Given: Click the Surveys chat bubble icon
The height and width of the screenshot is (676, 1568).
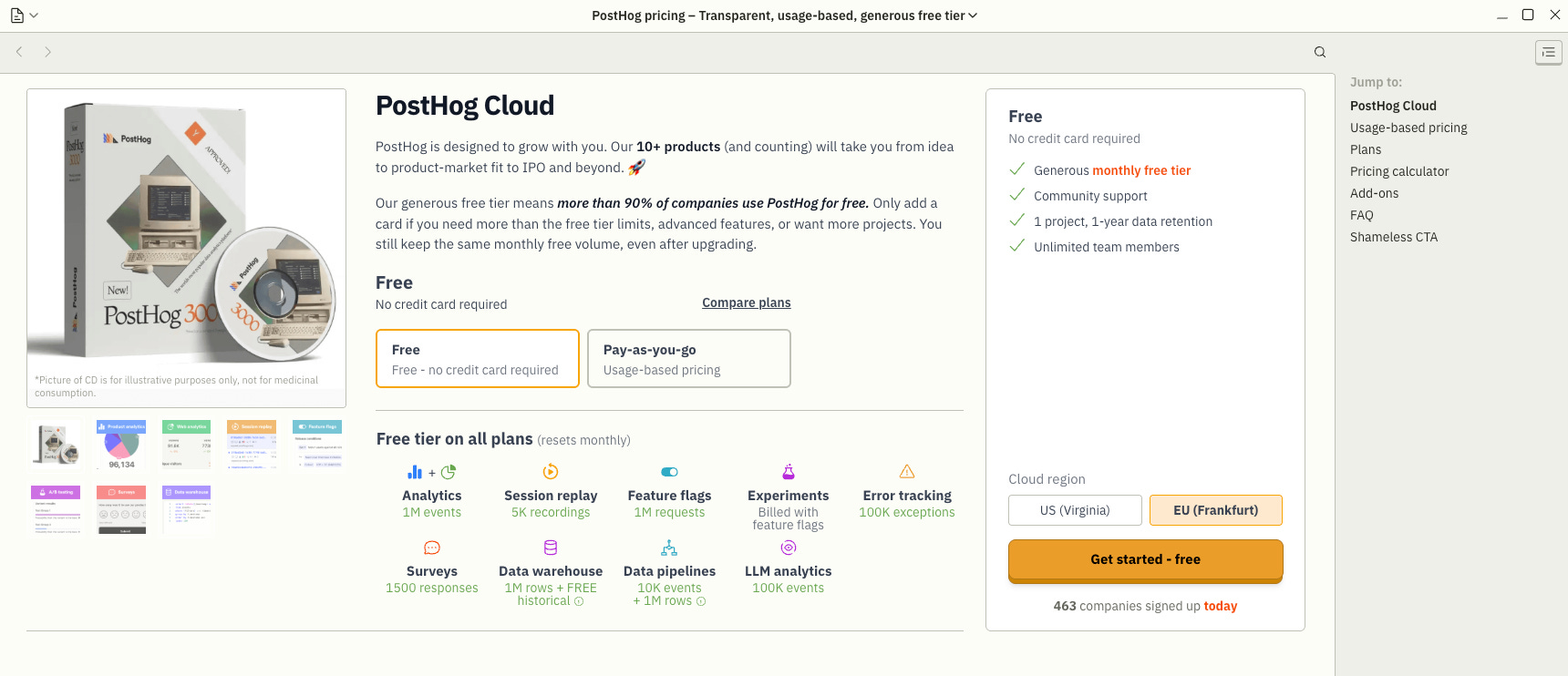Looking at the screenshot, I should click(x=432, y=548).
